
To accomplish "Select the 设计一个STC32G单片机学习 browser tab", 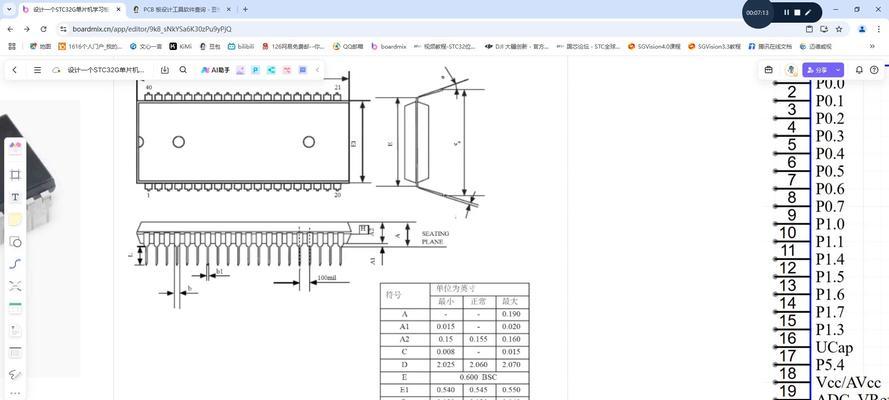I will point(71,10).
